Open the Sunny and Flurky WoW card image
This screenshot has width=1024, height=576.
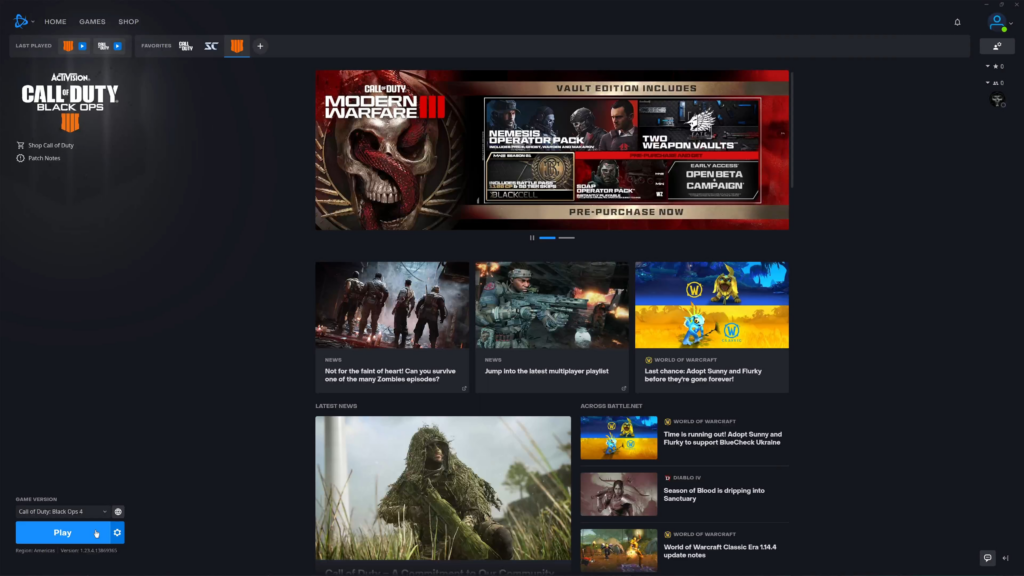tap(712, 305)
